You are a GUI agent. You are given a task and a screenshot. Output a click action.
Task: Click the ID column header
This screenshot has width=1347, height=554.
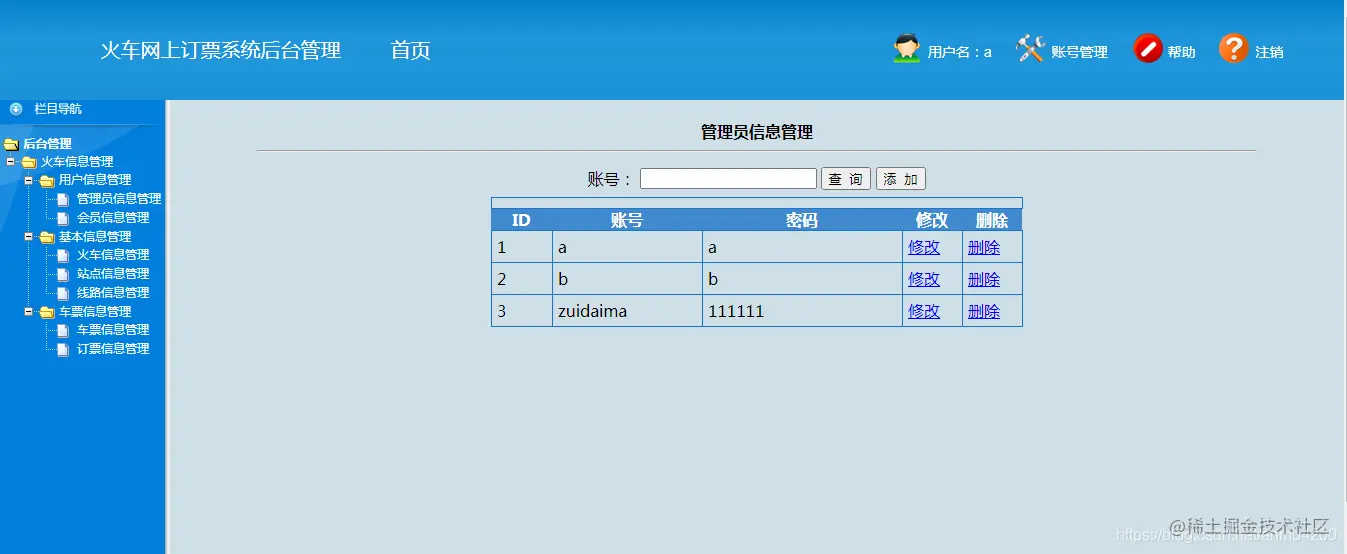(x=521, y=220)
